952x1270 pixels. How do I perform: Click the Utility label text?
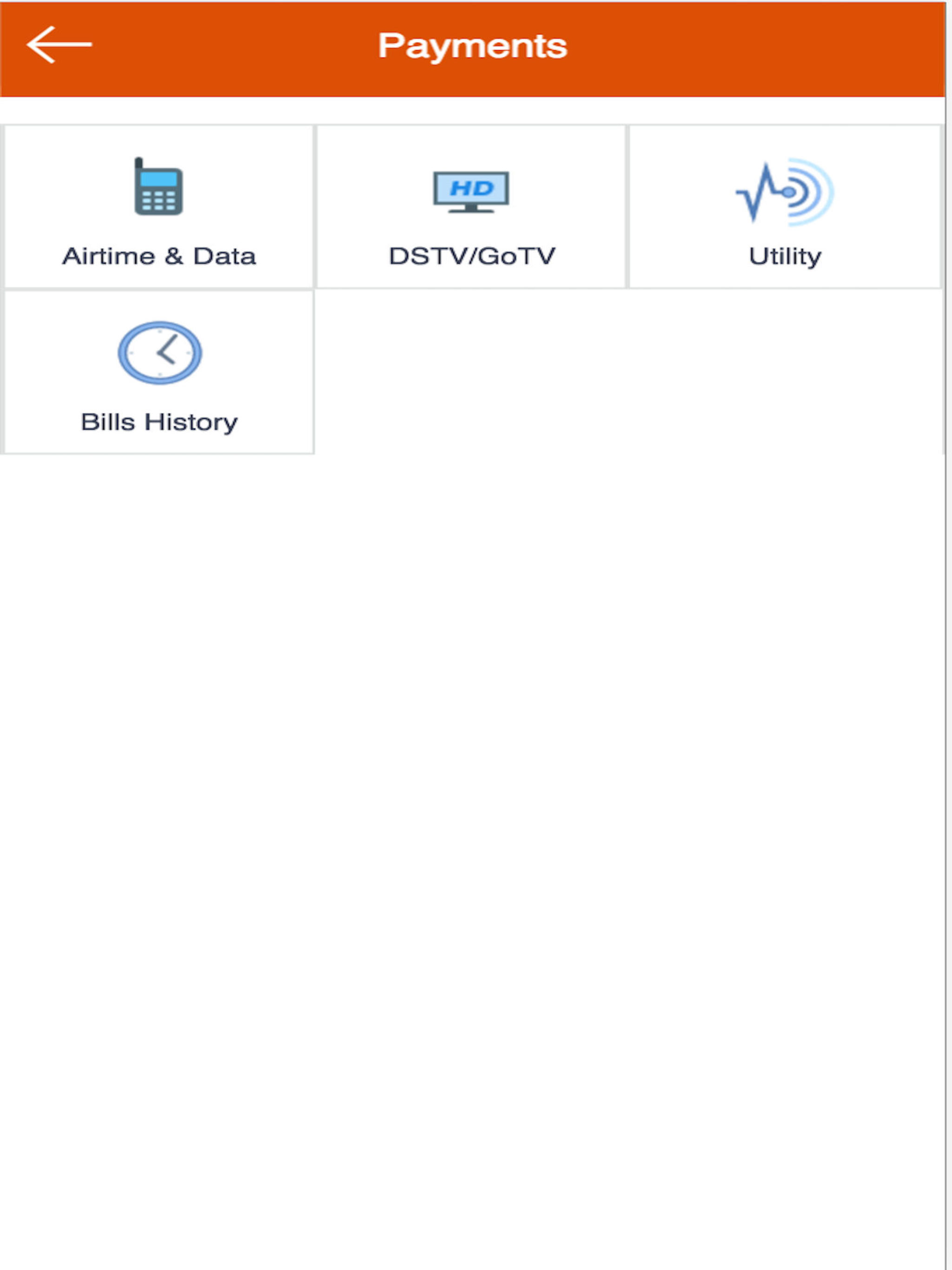(785, 257)
